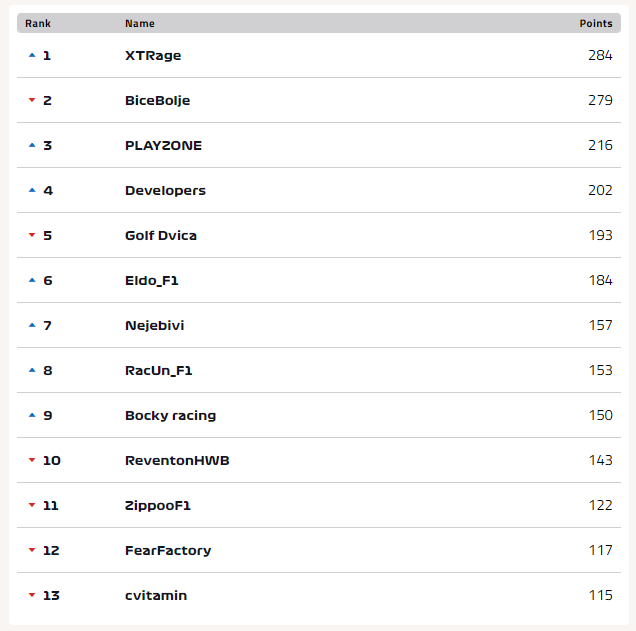Click the Rank column header
This screenshot has height=631, width=636.
38,24
